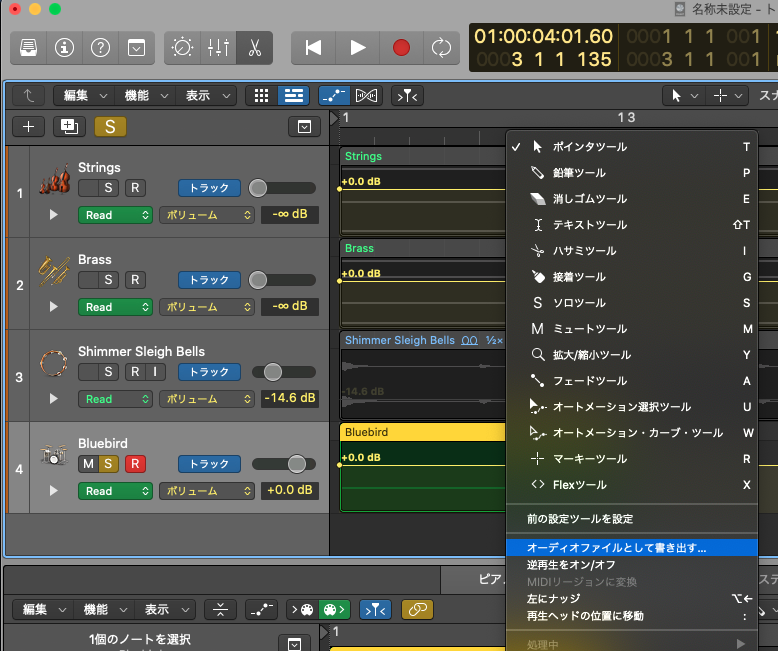This screenshot has height=651, width=778.
Task: Open Smart Controls dial icon
Action: coord(182,48)
